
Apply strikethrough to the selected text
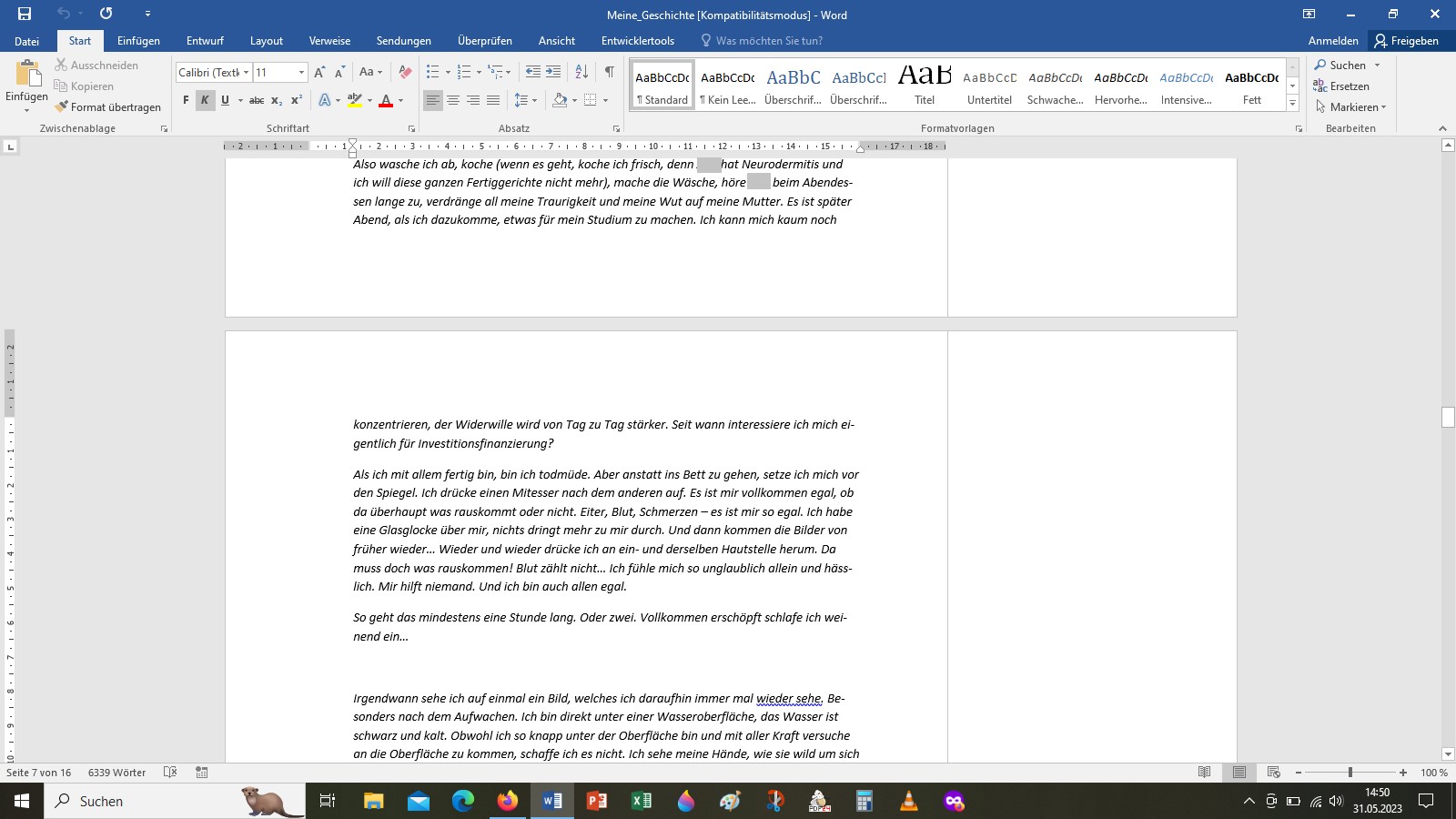[257, 100]
